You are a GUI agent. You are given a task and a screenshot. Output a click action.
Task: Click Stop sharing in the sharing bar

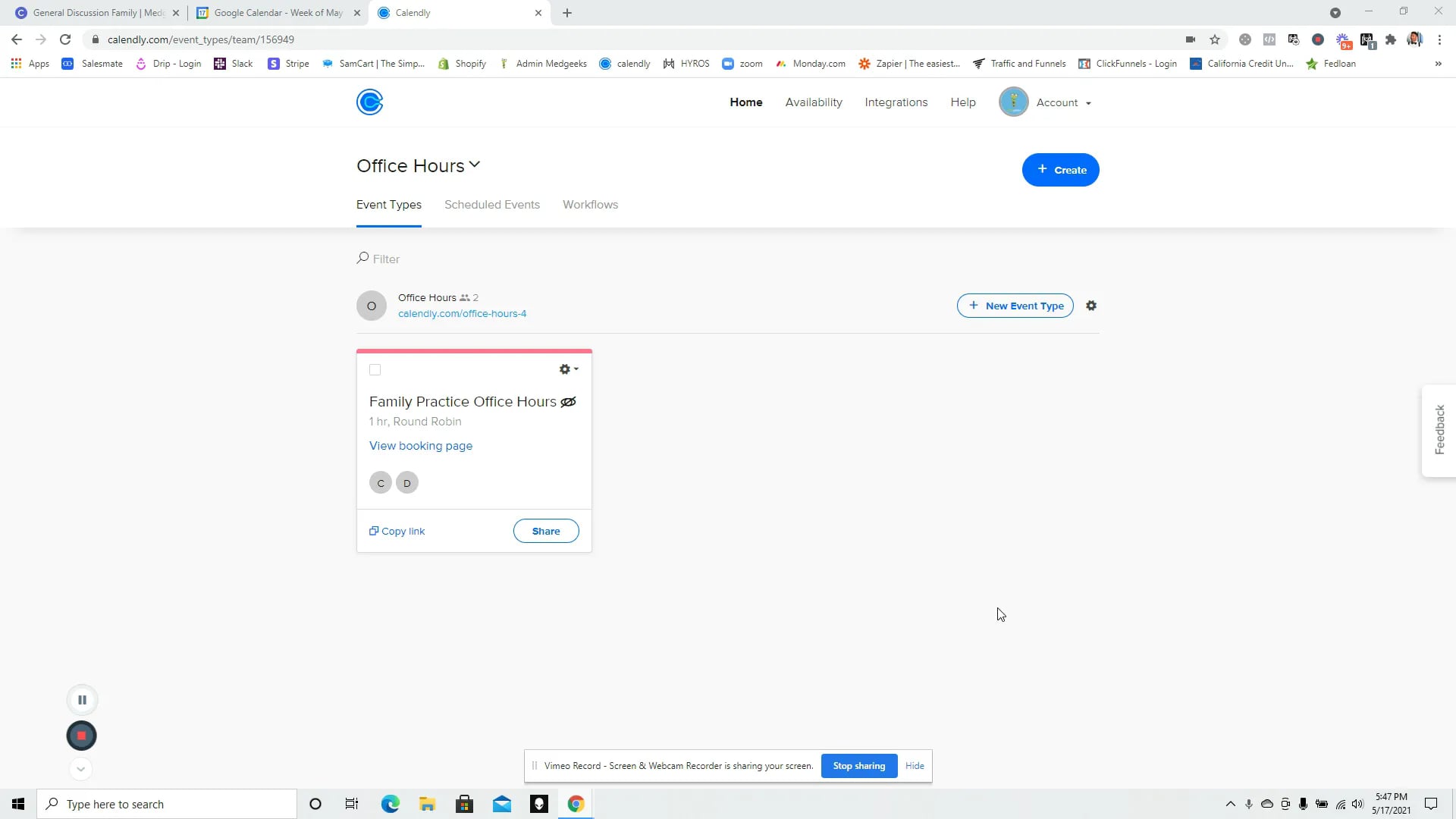click(x=858, y=766)
